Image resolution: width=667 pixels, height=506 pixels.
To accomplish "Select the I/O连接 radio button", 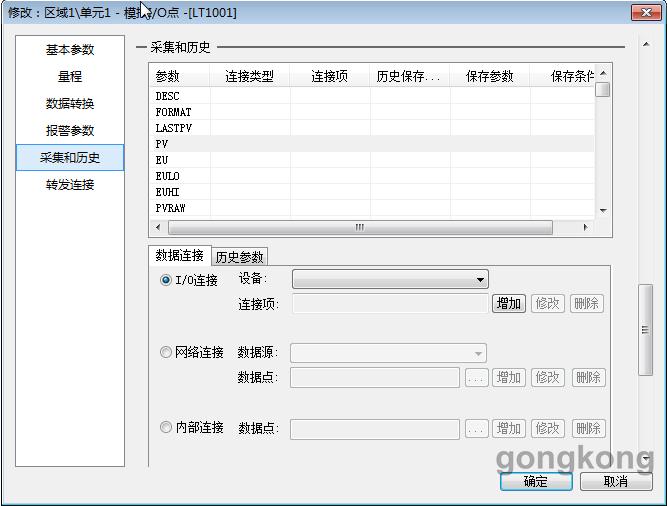I will click(165, 280).
